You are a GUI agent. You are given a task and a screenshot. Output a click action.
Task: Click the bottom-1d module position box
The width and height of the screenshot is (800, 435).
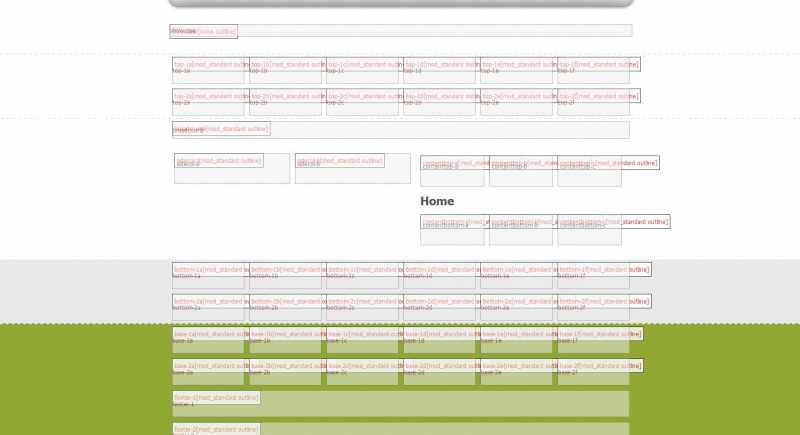[439, 276]
